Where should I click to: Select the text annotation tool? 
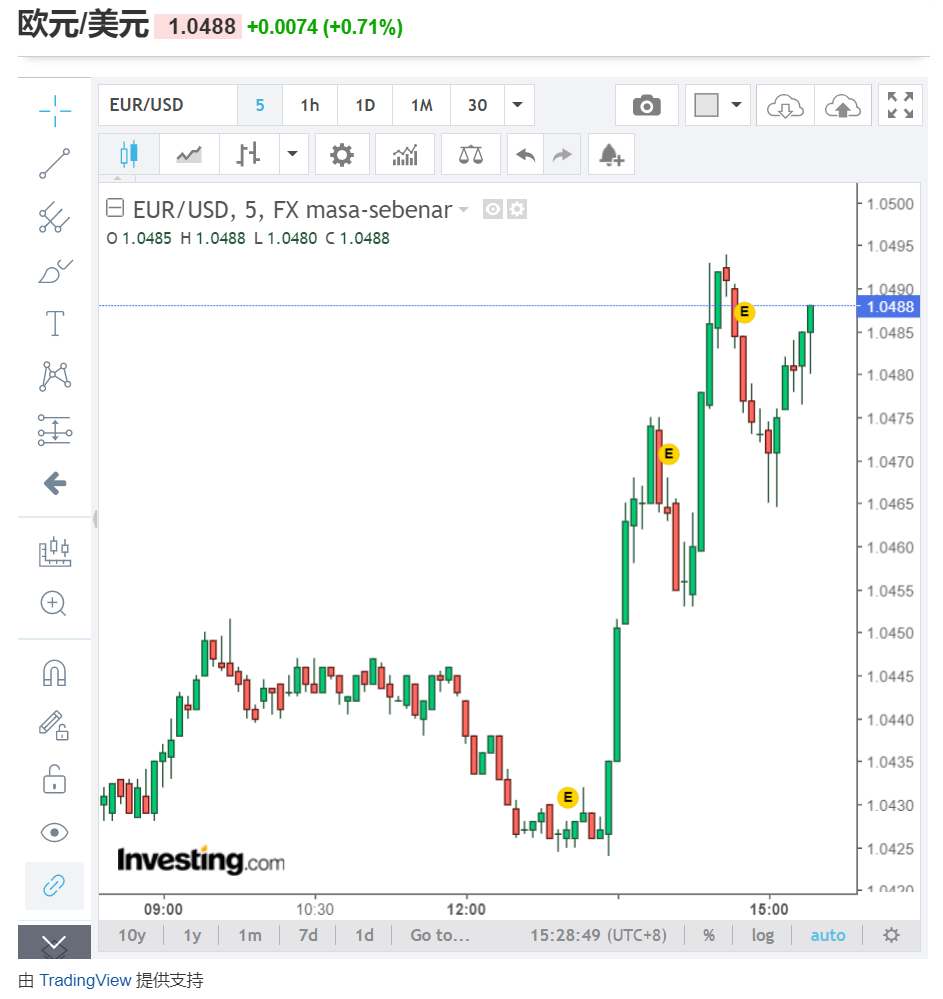[55, 324]
